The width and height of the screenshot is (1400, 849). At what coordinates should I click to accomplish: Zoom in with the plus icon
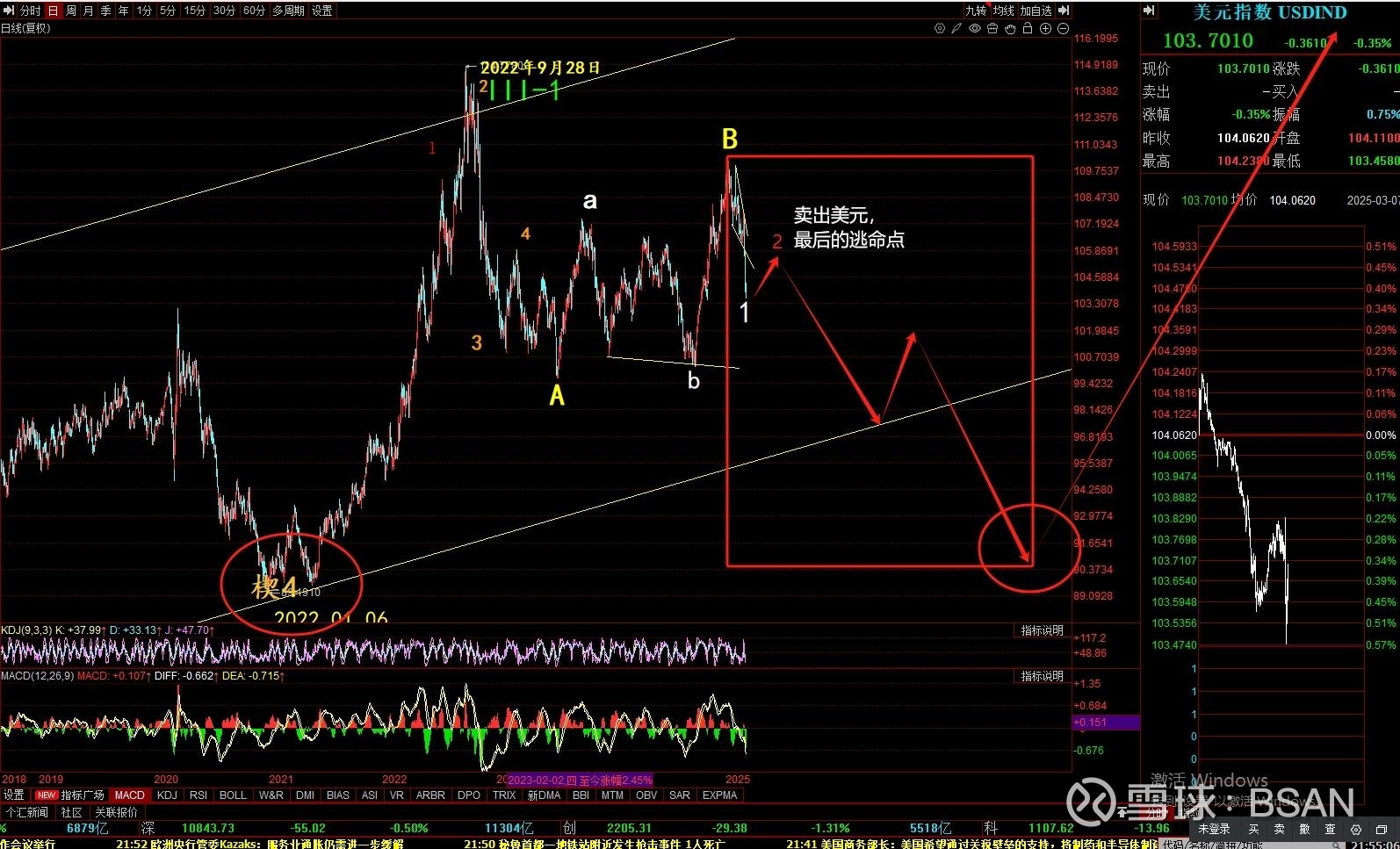pos(1045,29)
